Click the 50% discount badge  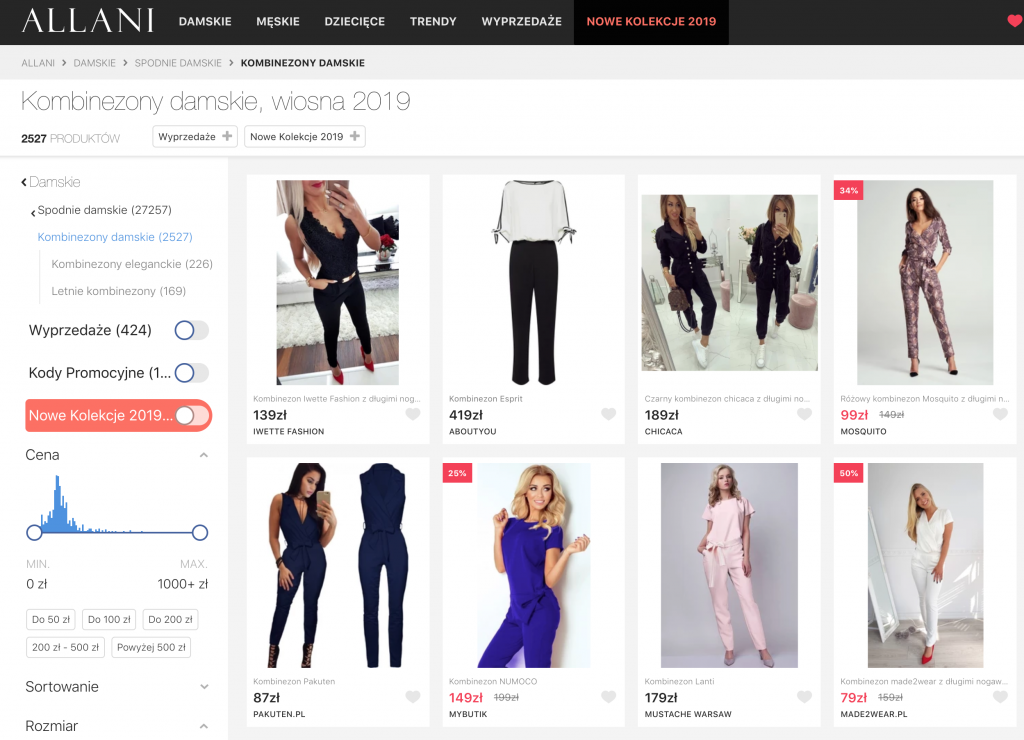point(848,473)
